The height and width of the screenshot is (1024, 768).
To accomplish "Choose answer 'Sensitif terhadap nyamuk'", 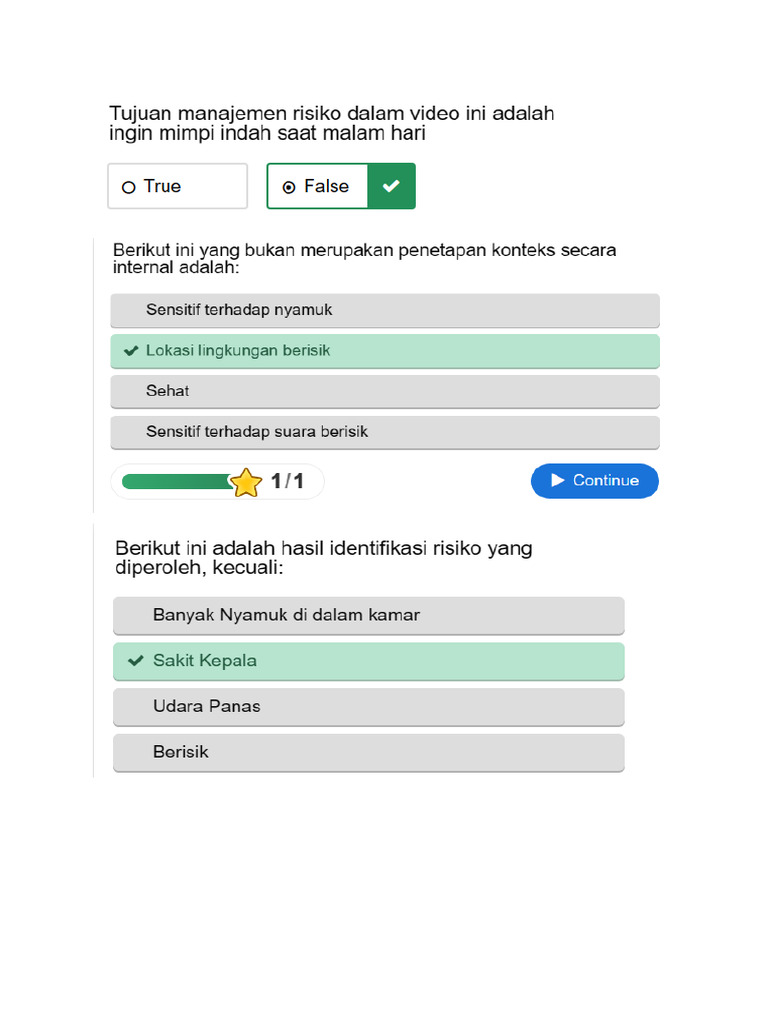I will [385, 310].
